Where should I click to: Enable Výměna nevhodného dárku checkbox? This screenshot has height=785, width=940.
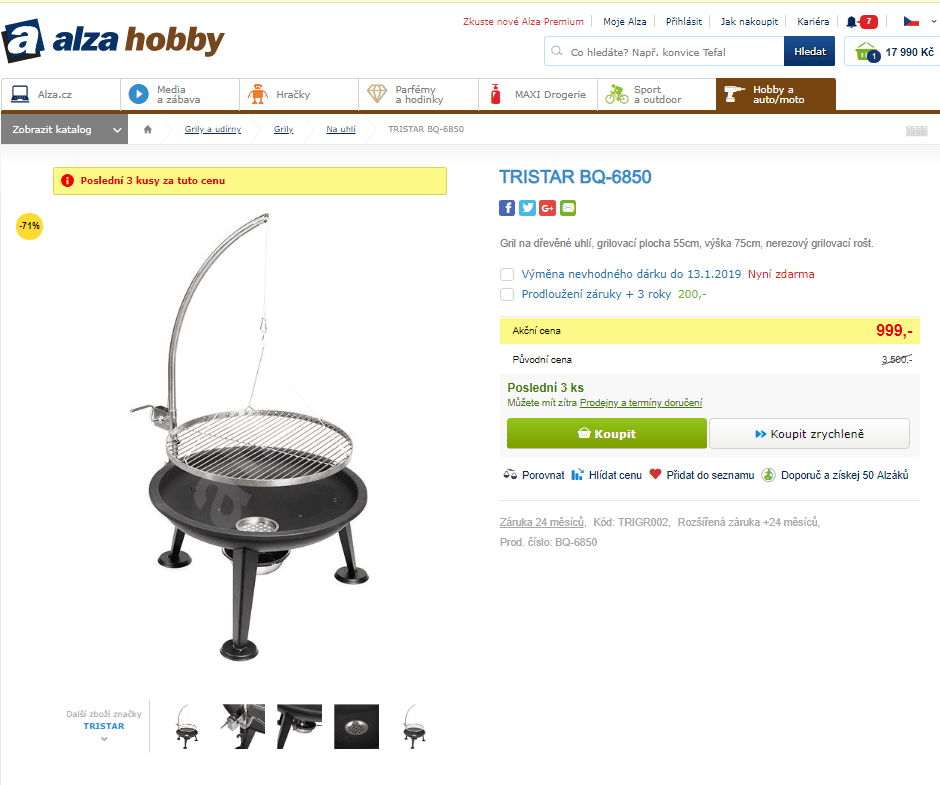tap(507, 275)
